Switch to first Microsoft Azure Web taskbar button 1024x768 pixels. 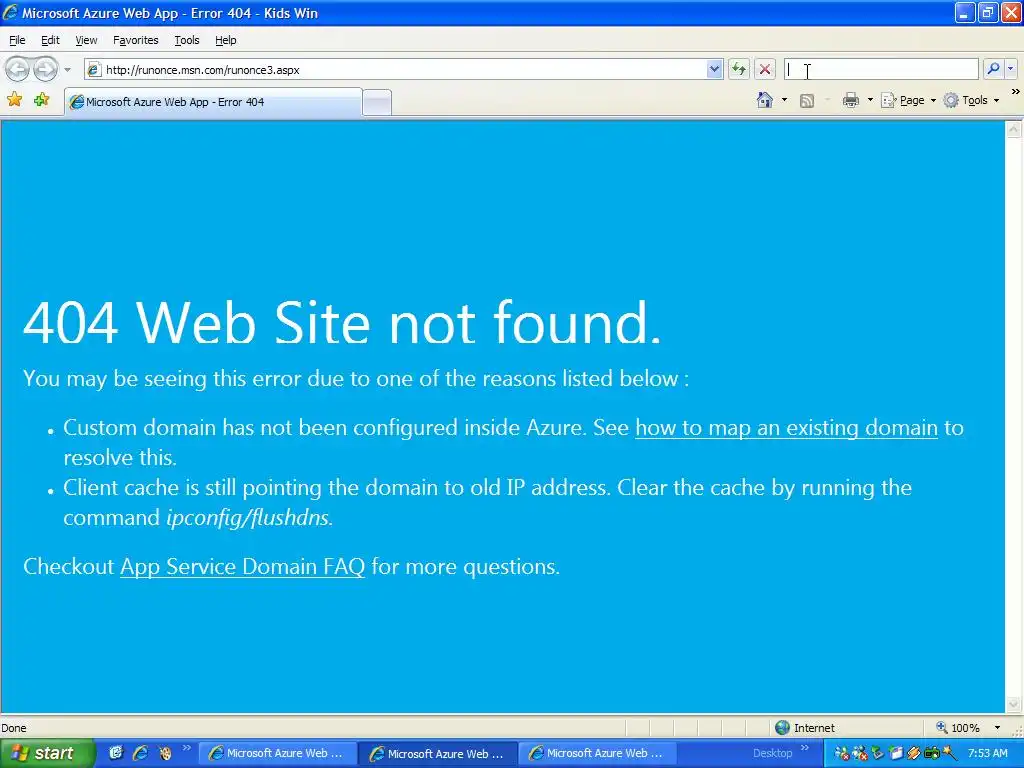tap(277, 753)
